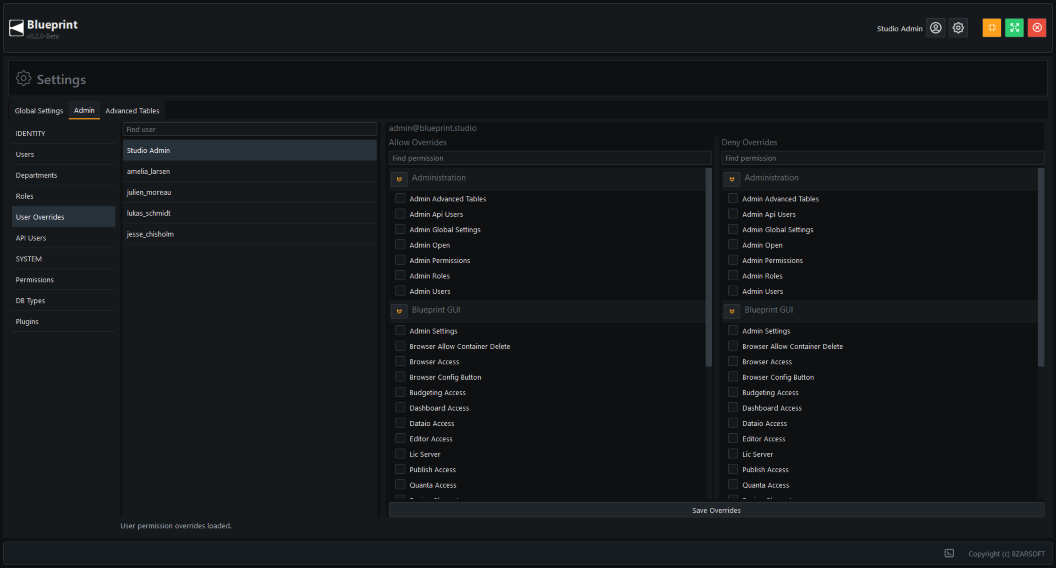Click Studio Admin label in header
The height and width of the screenshot is (568, 1056).
[899, 28]
